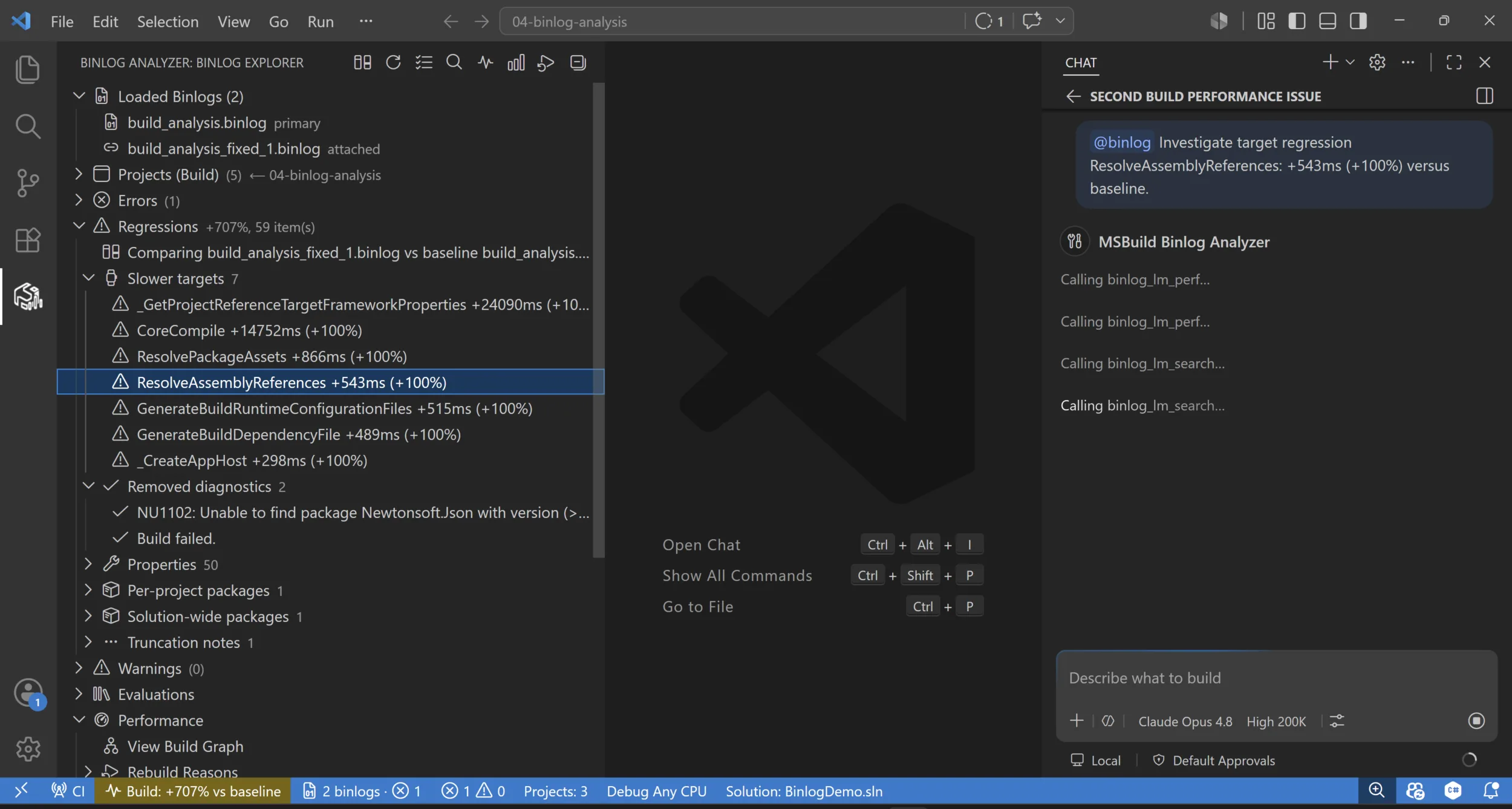Click Local session target button

coord(1095,761)
